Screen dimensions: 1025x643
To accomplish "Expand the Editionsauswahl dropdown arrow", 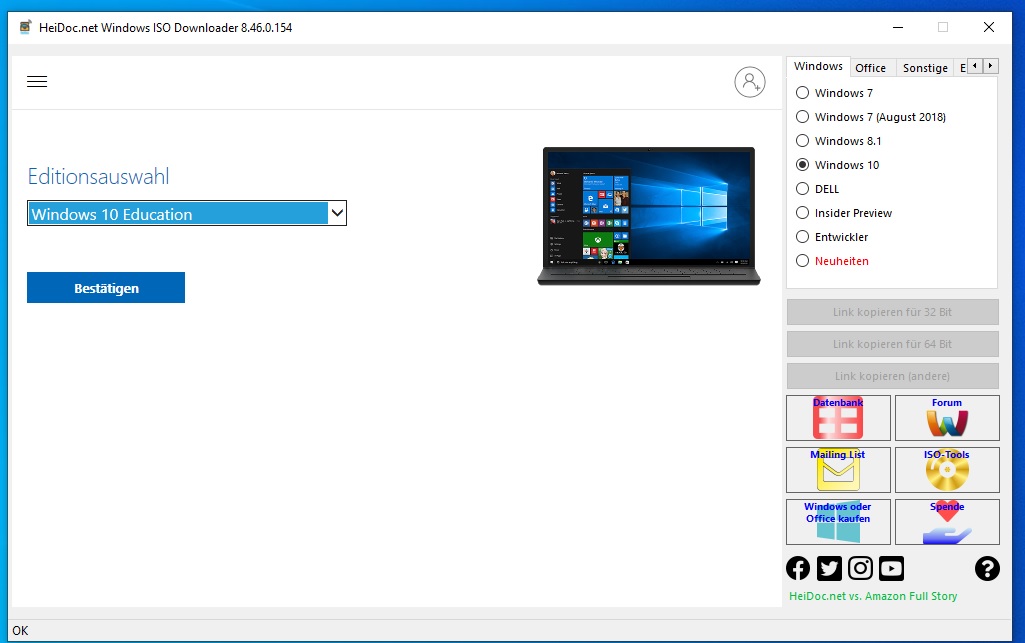I will [337, 213].
